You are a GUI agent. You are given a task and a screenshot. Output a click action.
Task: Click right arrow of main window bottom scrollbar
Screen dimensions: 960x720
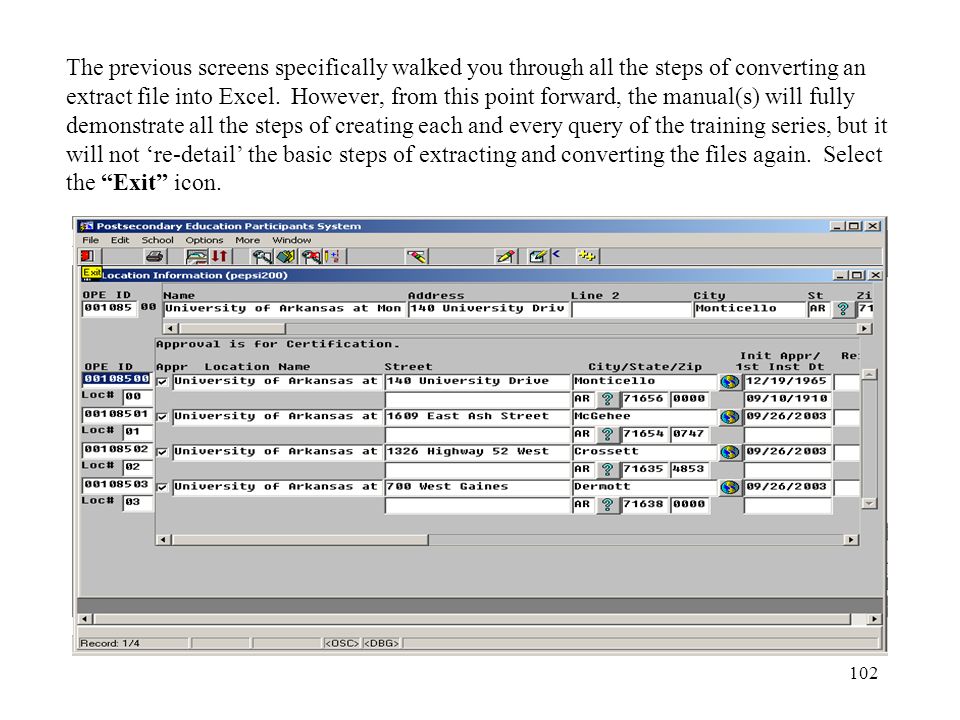point(874,619)
